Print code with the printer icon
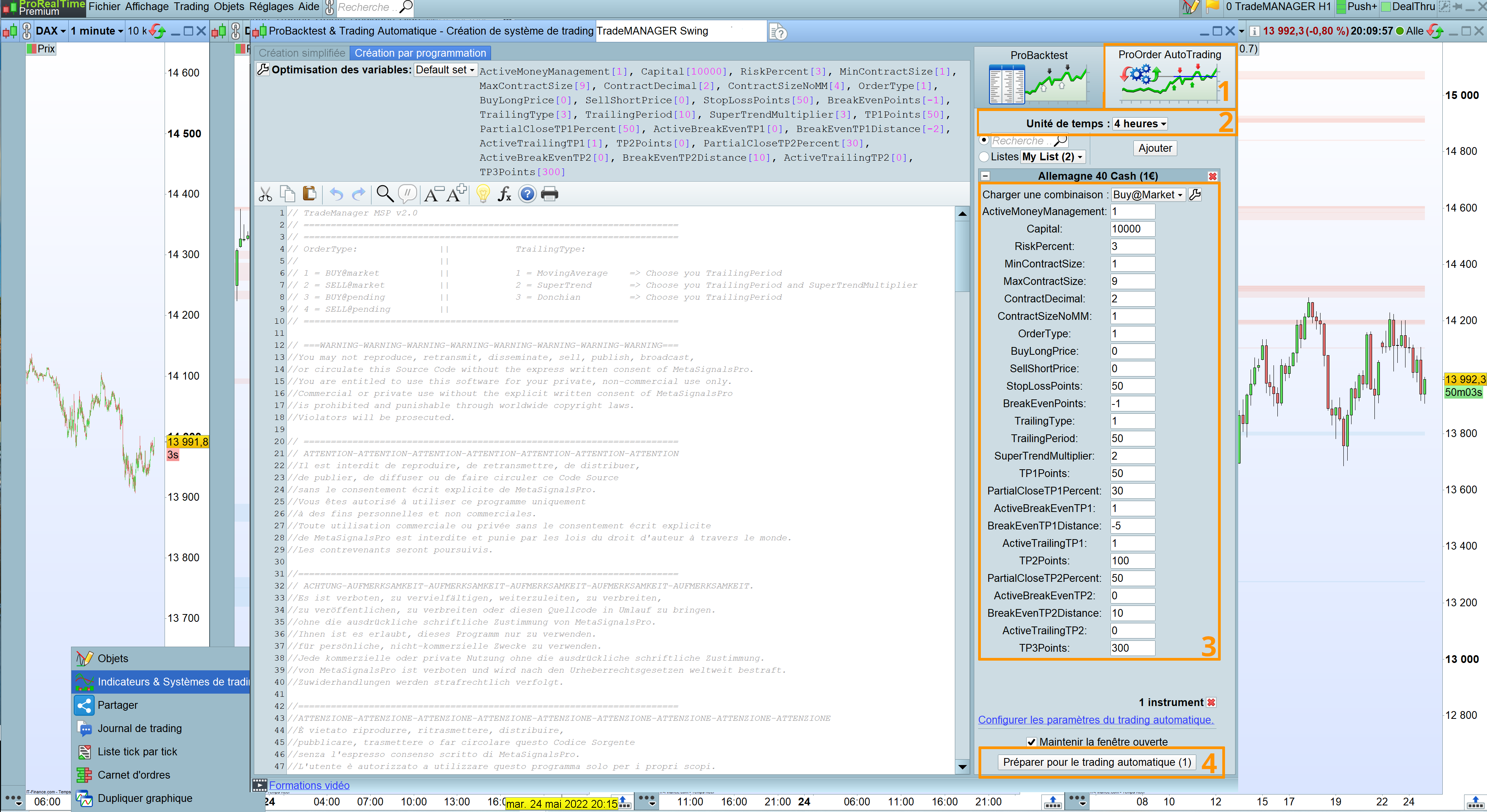This screenshot has width=1487, height=812. [550, 194]
